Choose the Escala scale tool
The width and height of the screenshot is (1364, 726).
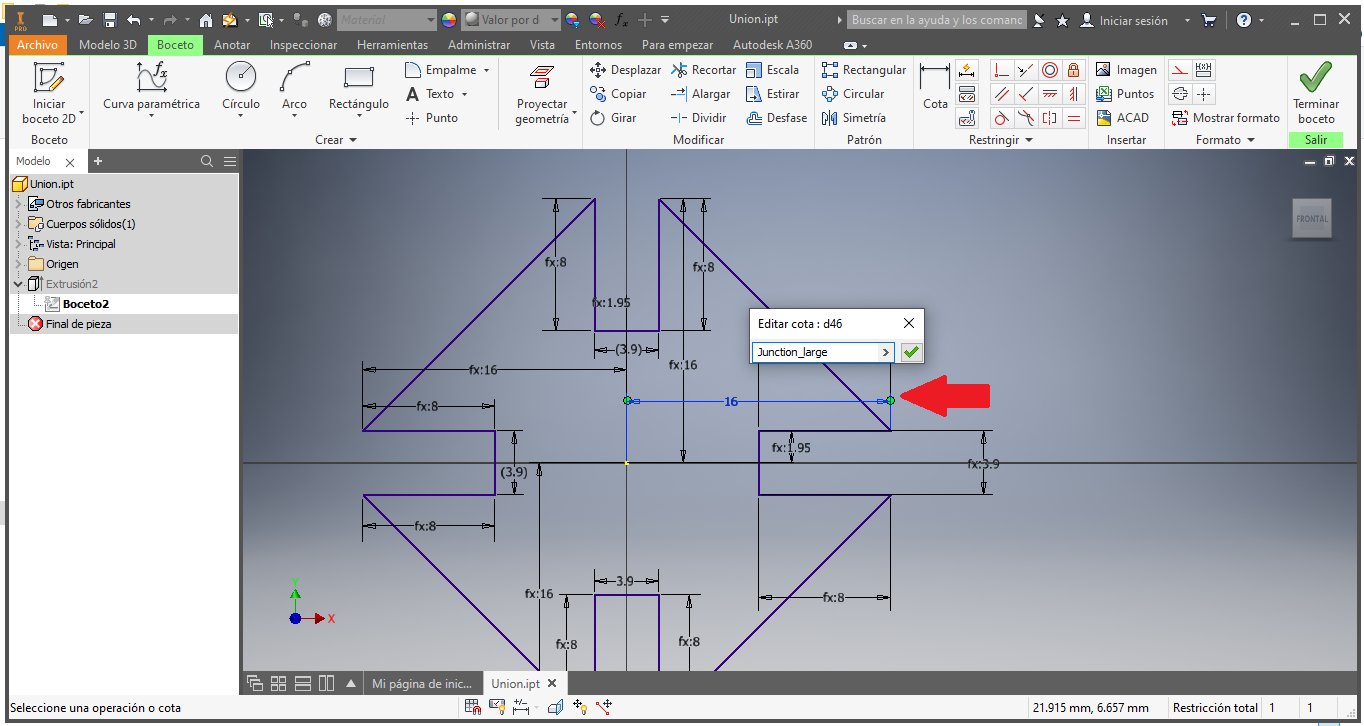772,70
